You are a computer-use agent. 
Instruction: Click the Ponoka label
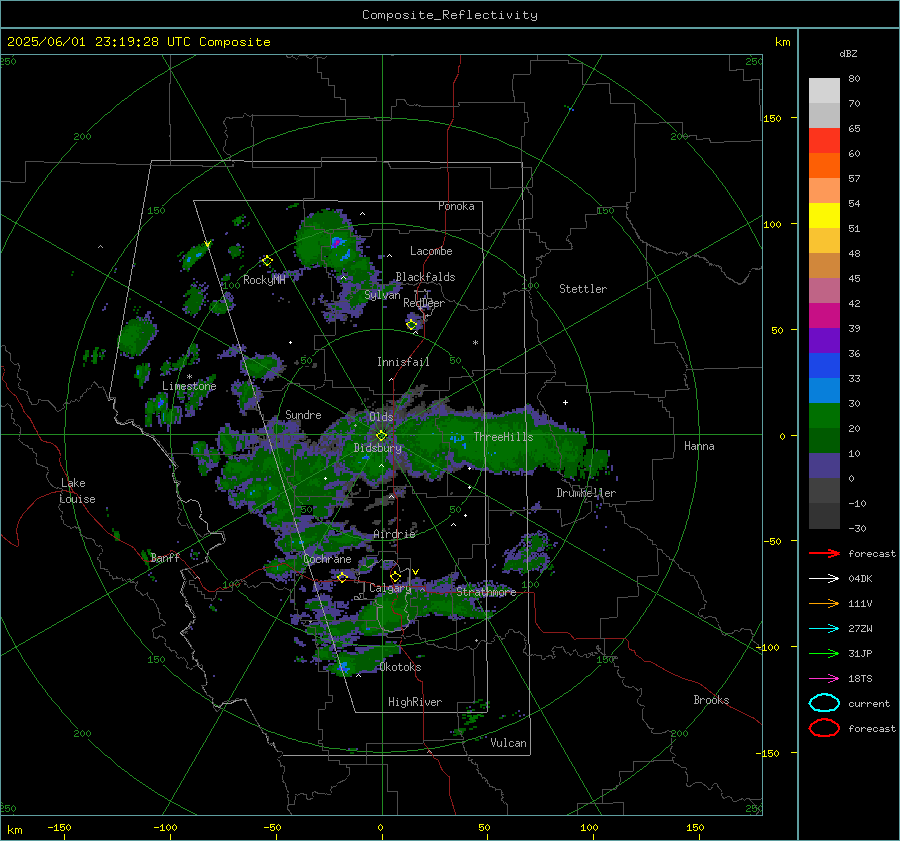(x=456, y=207)
